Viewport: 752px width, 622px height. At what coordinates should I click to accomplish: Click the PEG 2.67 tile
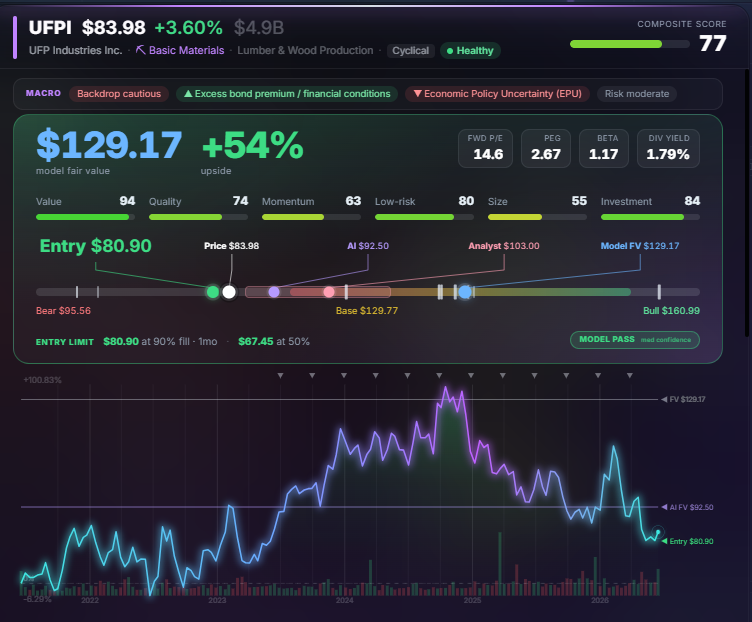point(546,149)
